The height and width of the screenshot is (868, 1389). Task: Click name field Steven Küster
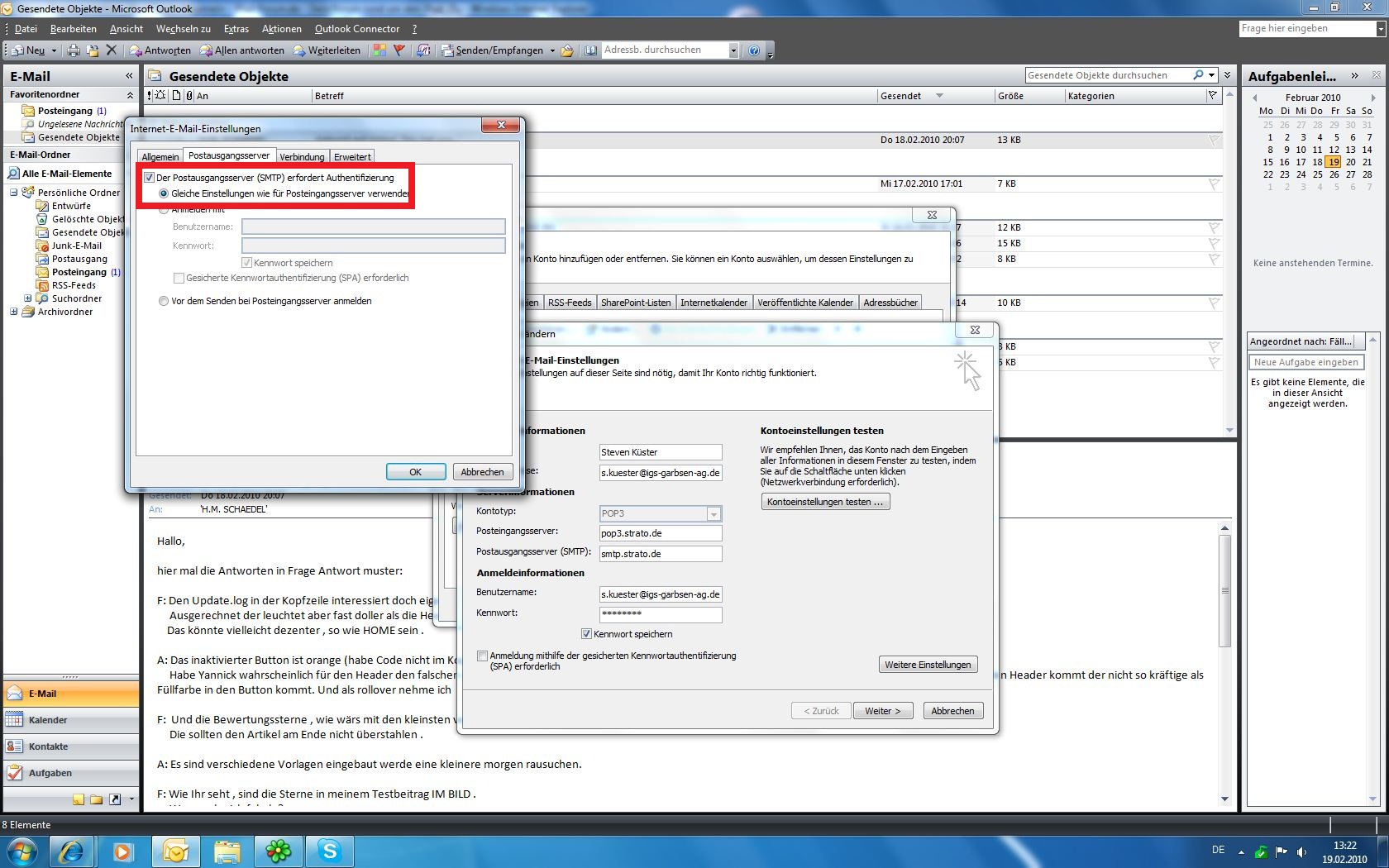pos(661,452)
